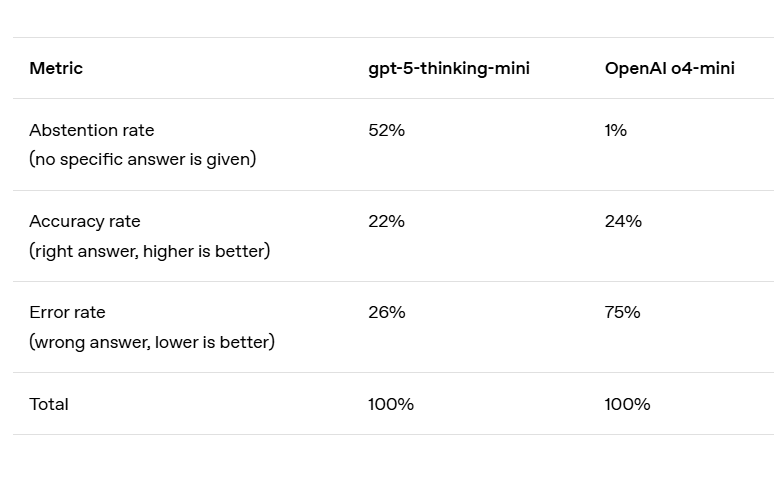The height and width of the screenshot is (500, 774).
Task: Click the Metric column header
Action: 56,68
